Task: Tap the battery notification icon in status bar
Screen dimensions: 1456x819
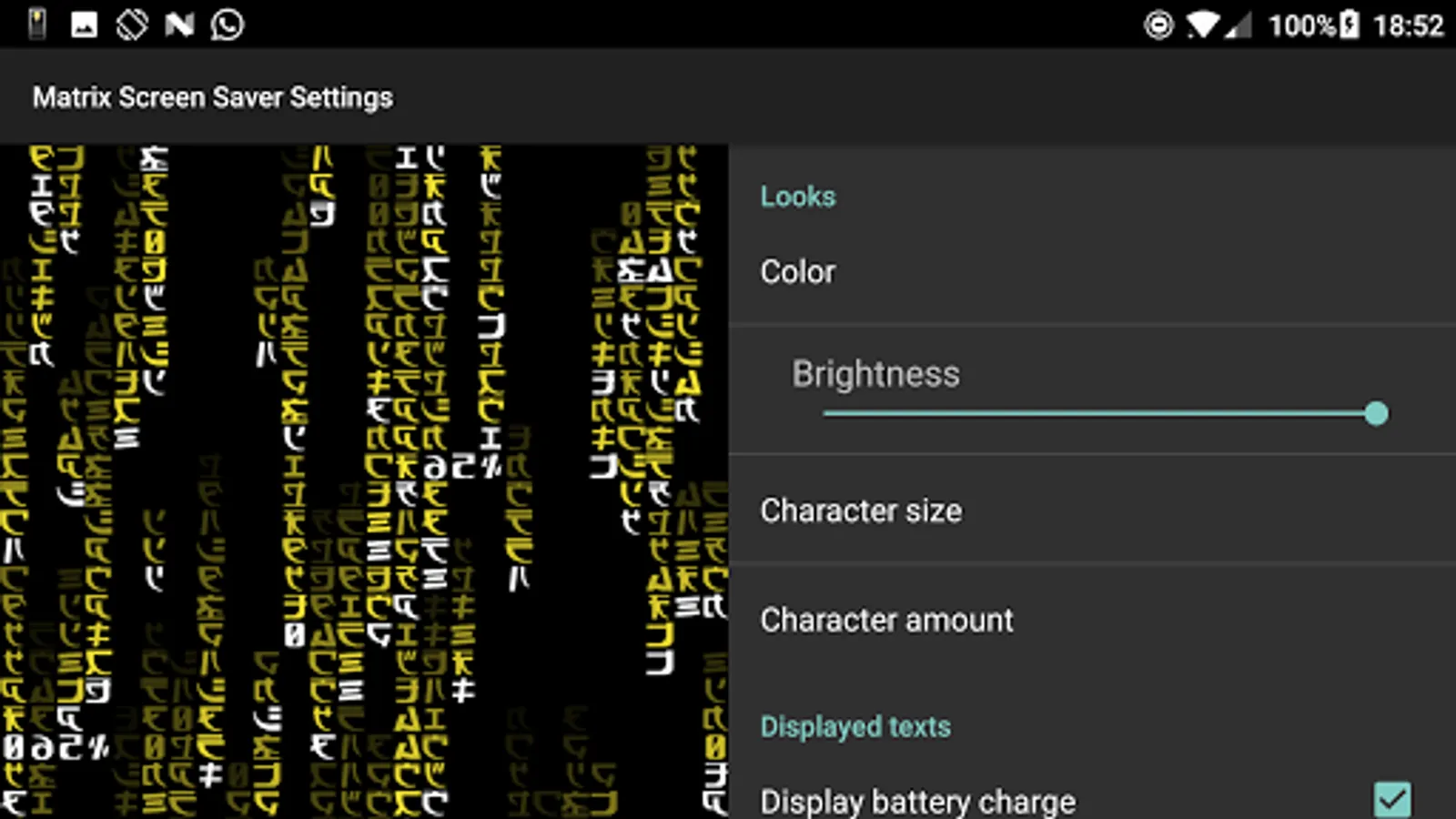Action: [37, 24]
